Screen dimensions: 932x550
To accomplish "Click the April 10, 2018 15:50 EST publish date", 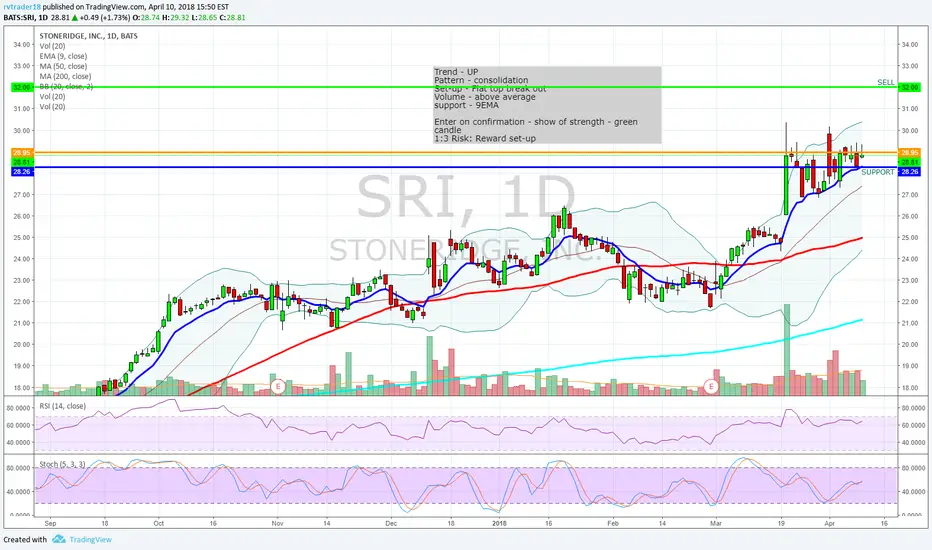I will pyautogui.click(x=187, y=7).
